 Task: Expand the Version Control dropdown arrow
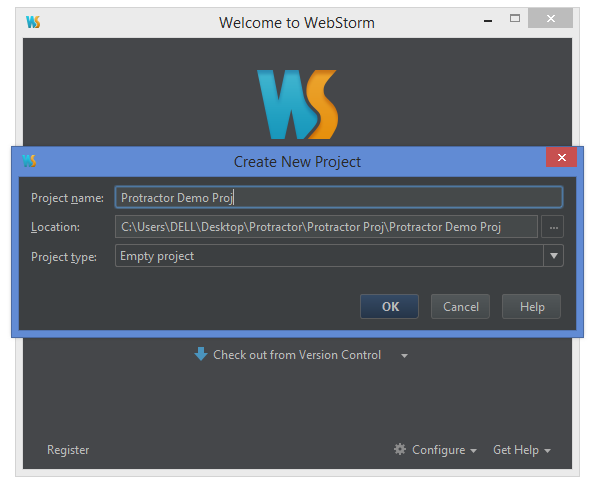404,356
